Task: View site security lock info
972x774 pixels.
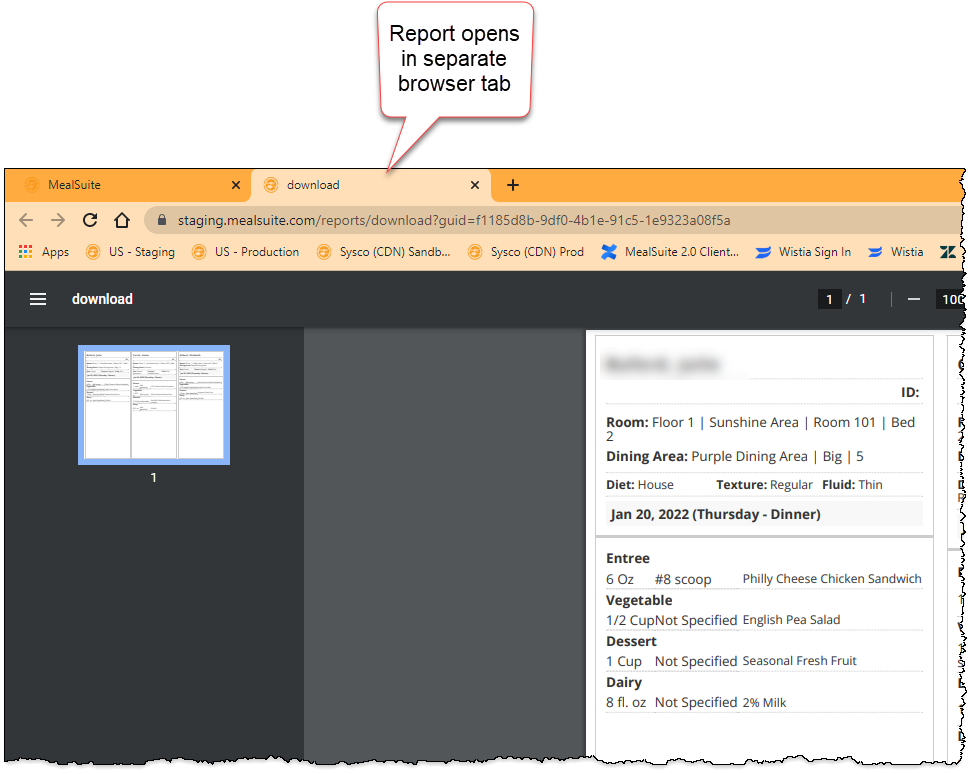Action: coord(162,220)
